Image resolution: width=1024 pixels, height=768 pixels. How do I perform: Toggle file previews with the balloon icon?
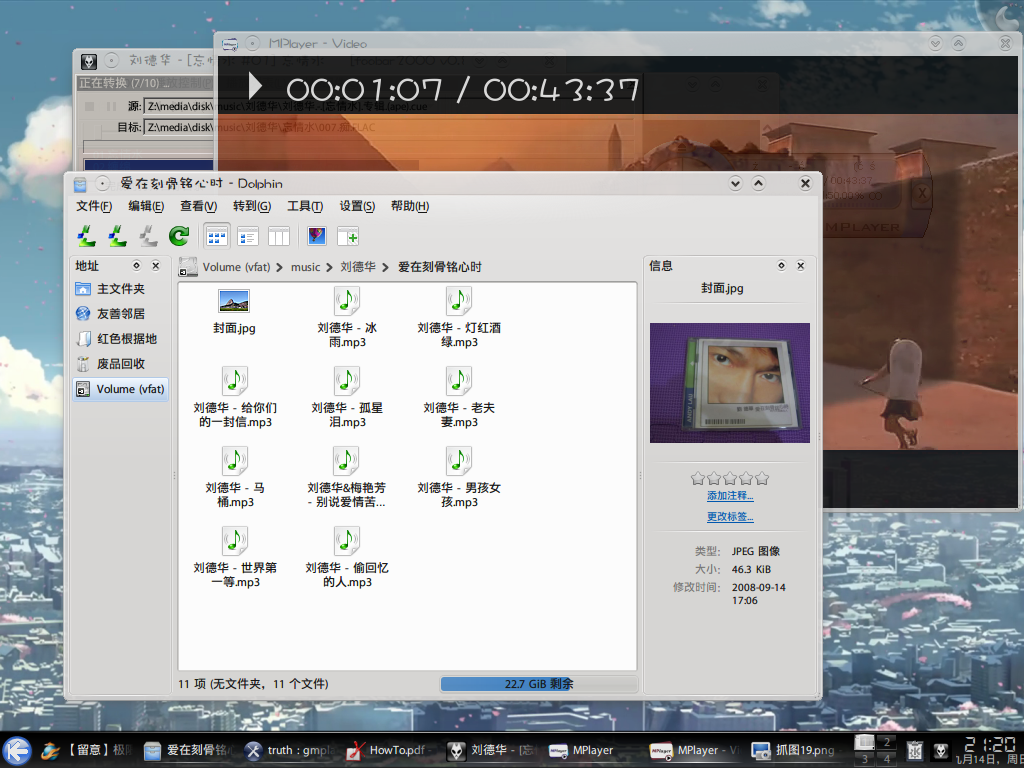coord(317,236)
